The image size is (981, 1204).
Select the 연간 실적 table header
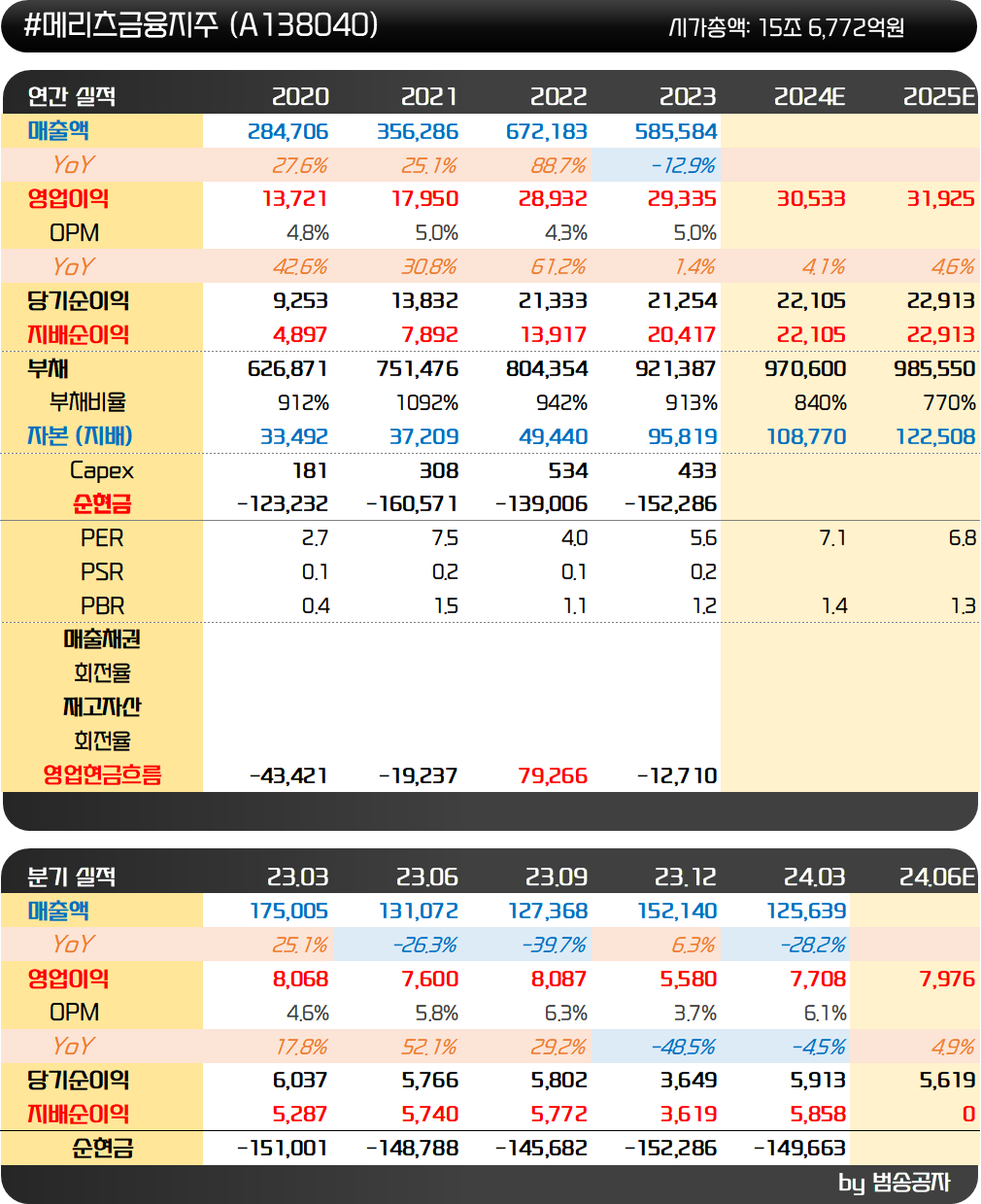(72, 96)
